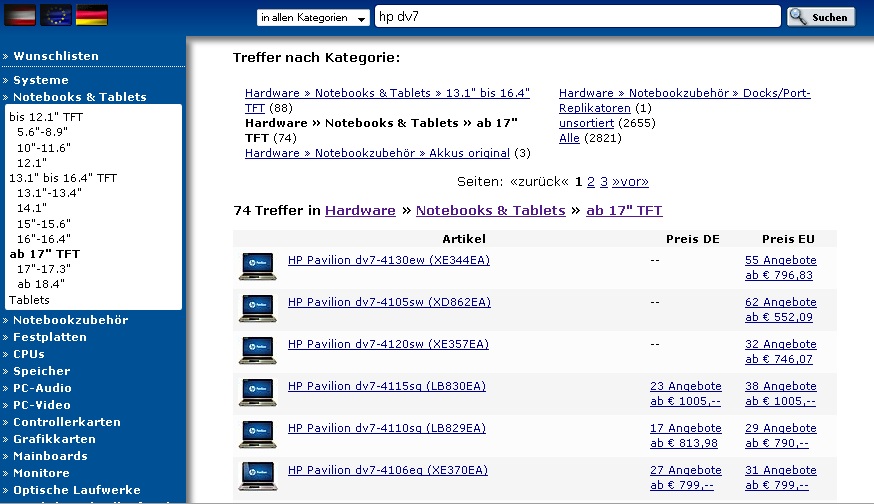The height and width of the screenshot is (504, 874).
Task: Open the Monitore sidebar category
Action: coord(41,473)
